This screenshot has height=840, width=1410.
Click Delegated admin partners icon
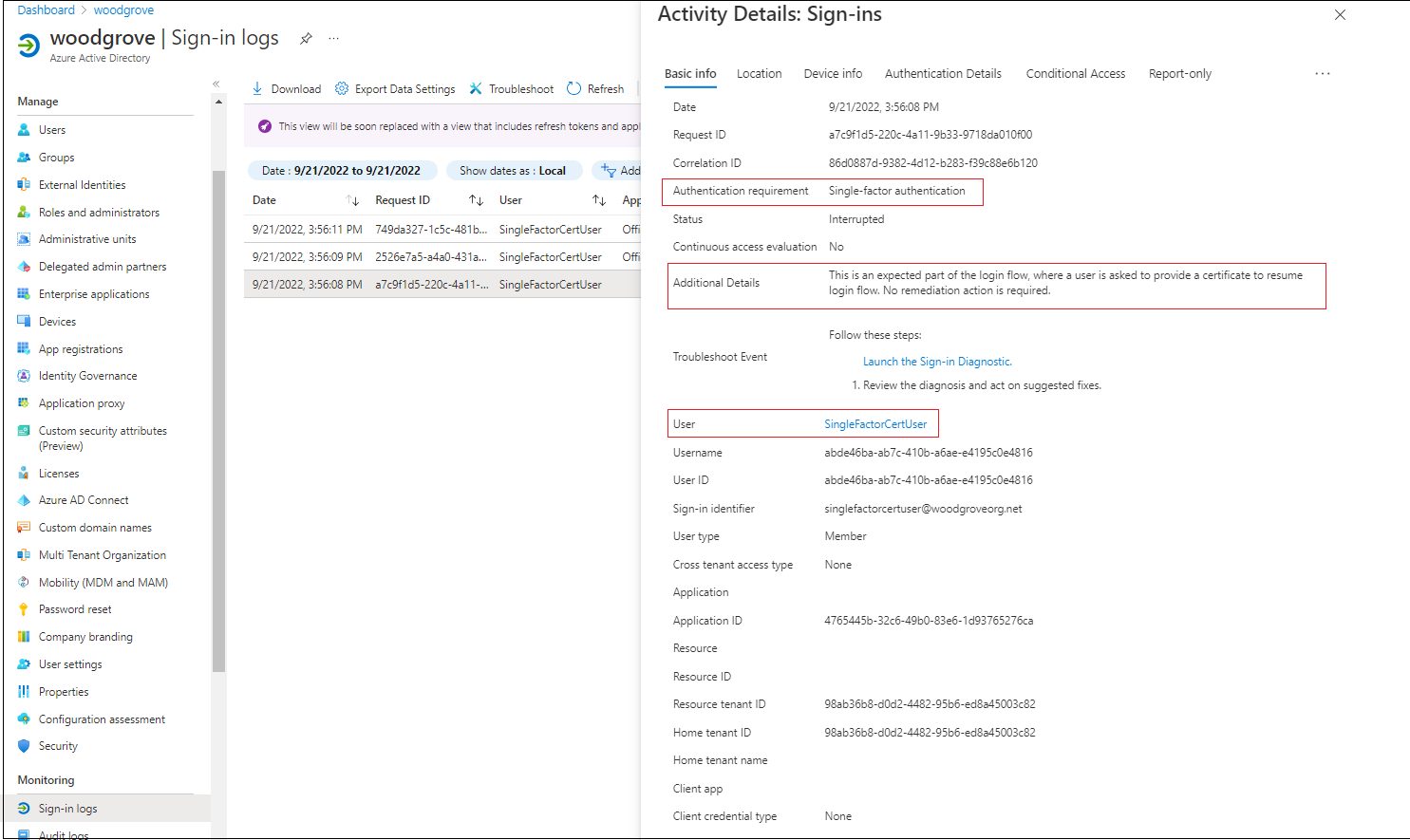pos(24,267)
